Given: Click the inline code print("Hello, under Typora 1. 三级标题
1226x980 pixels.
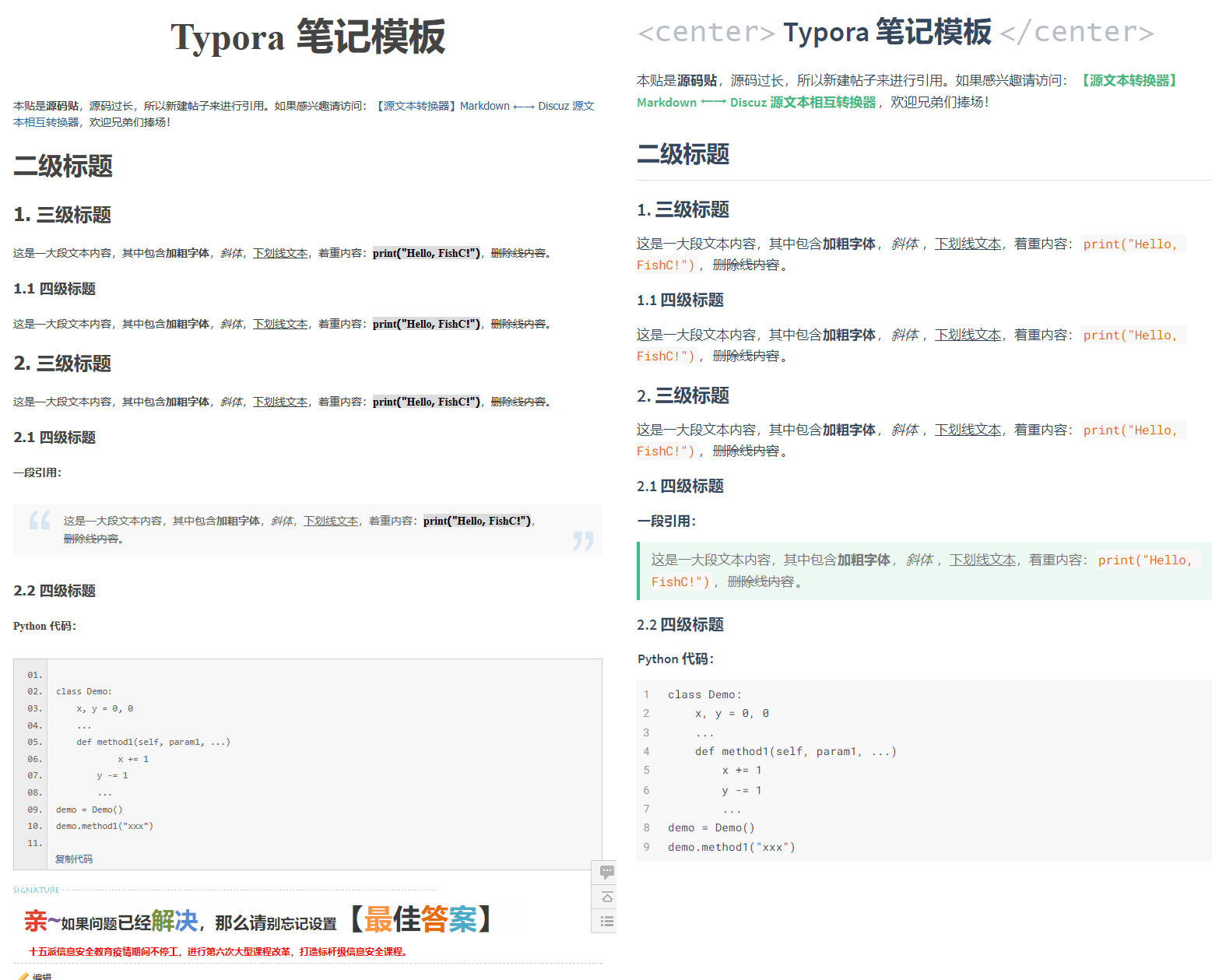Looking at the screenshot, I should pyautogui.click(x=1133, y=244).
